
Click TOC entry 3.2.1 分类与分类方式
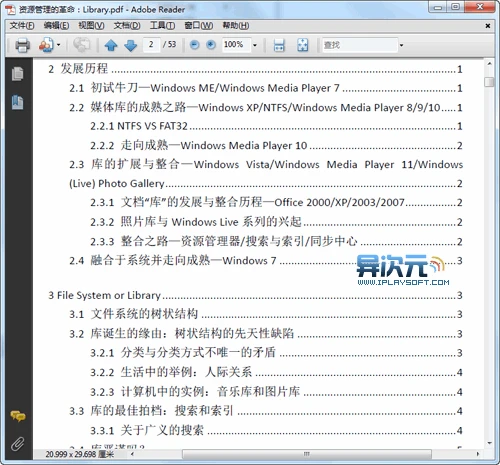click(x=276, y=353)
